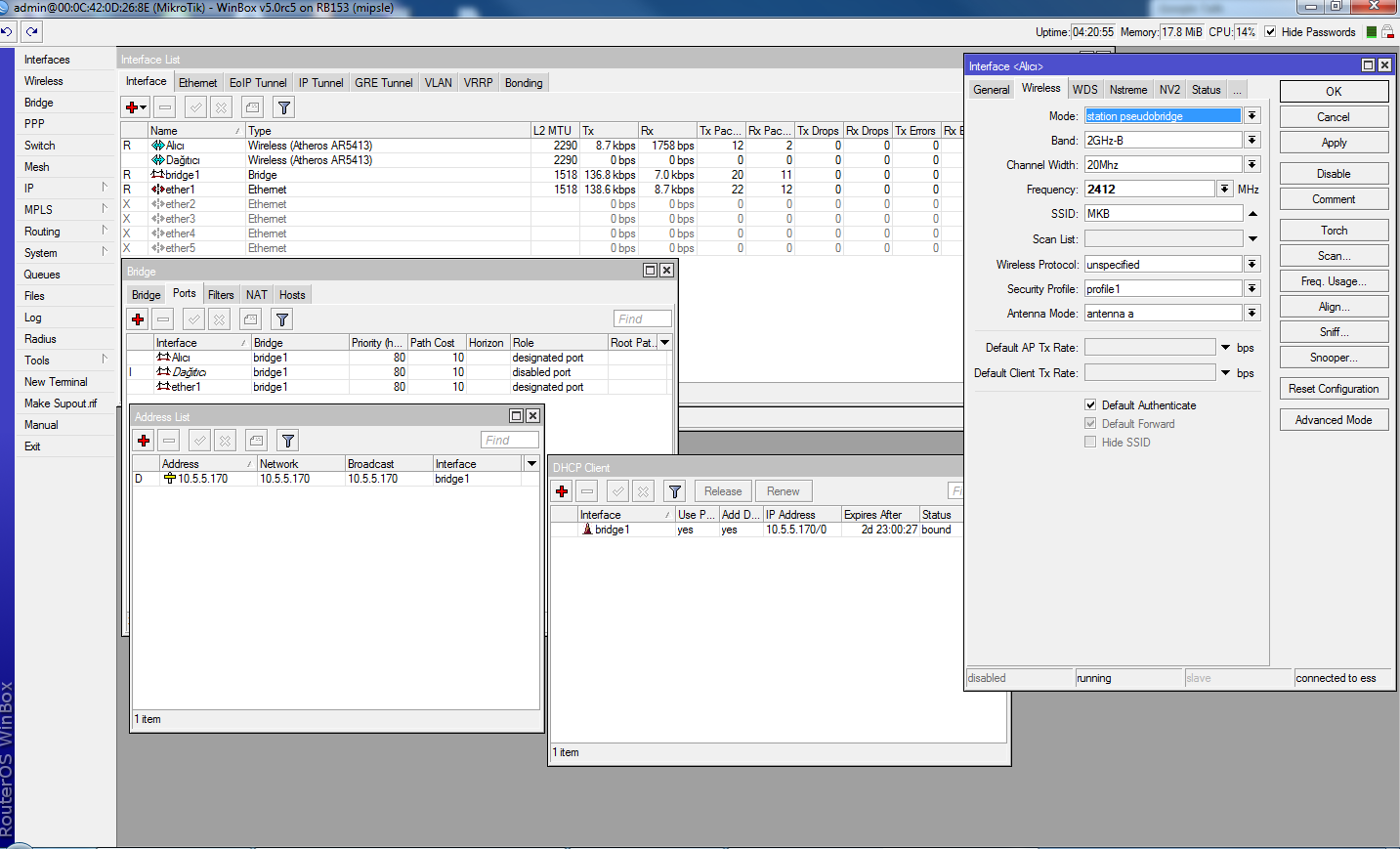Image resolution: width=1400 pixels, height=849 pixels.
Task: Add bridge port with red plus icon
Action: pos(138,319)
